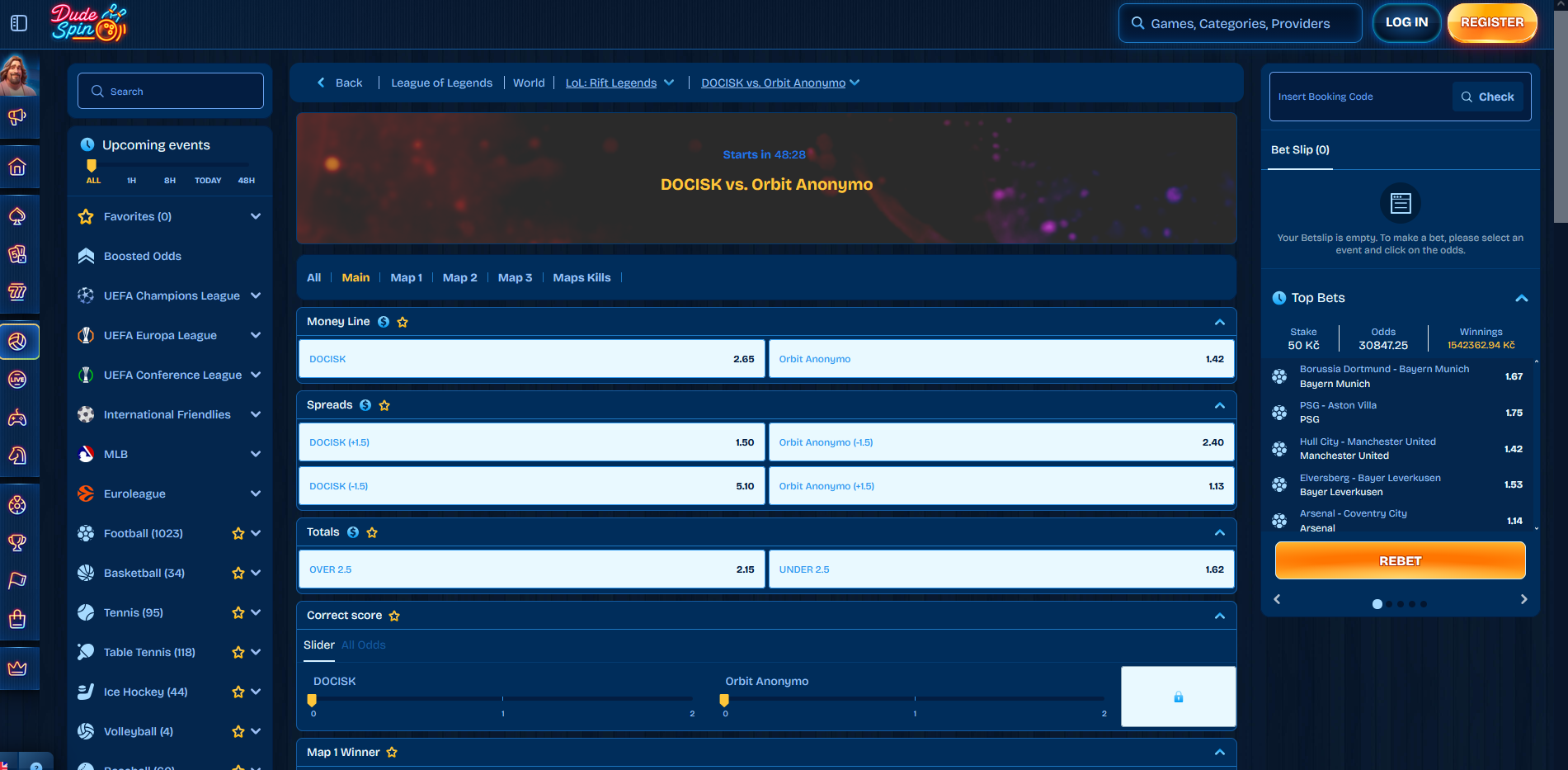This screenshot has width=1568, height=770.
Task: Favorite Football with its star
Action: 238,533
